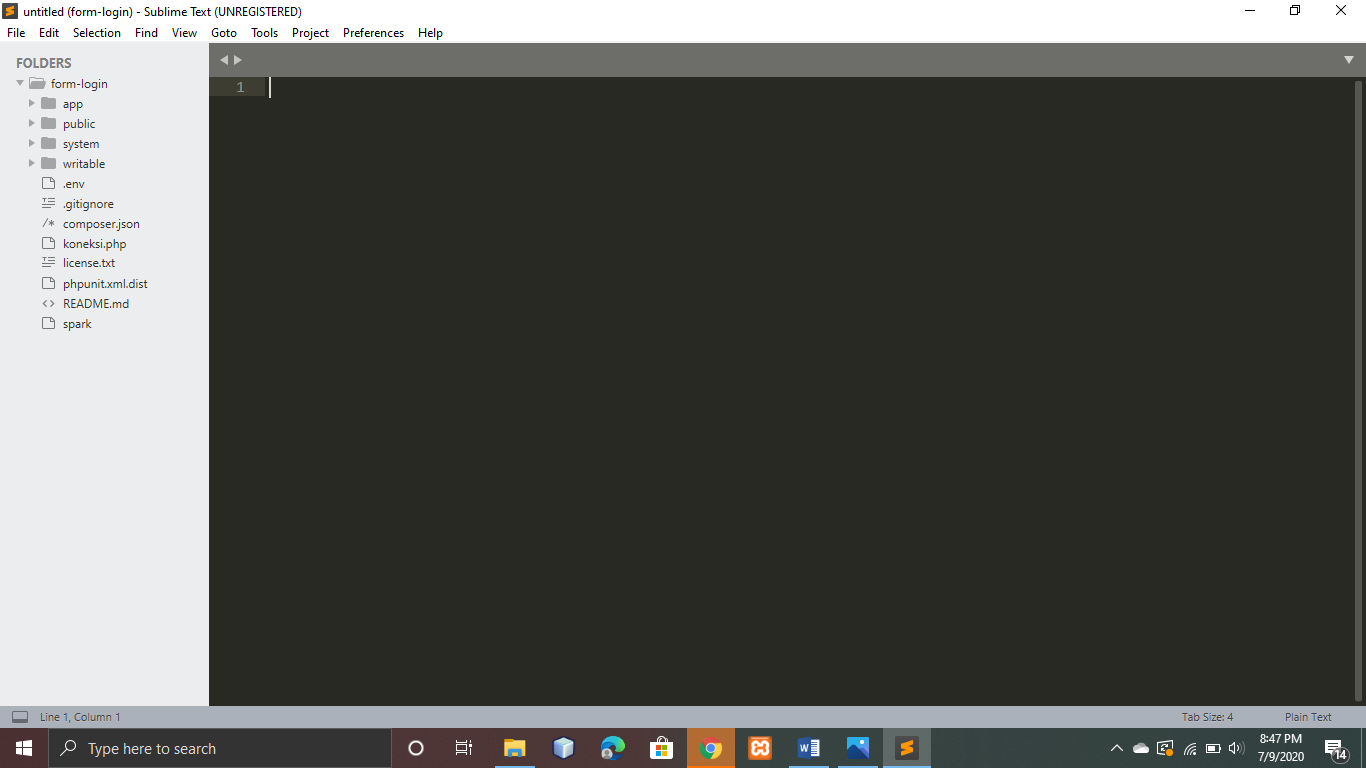1366x768 pixels.
Task: Open the notification center
Action: 1335,748
